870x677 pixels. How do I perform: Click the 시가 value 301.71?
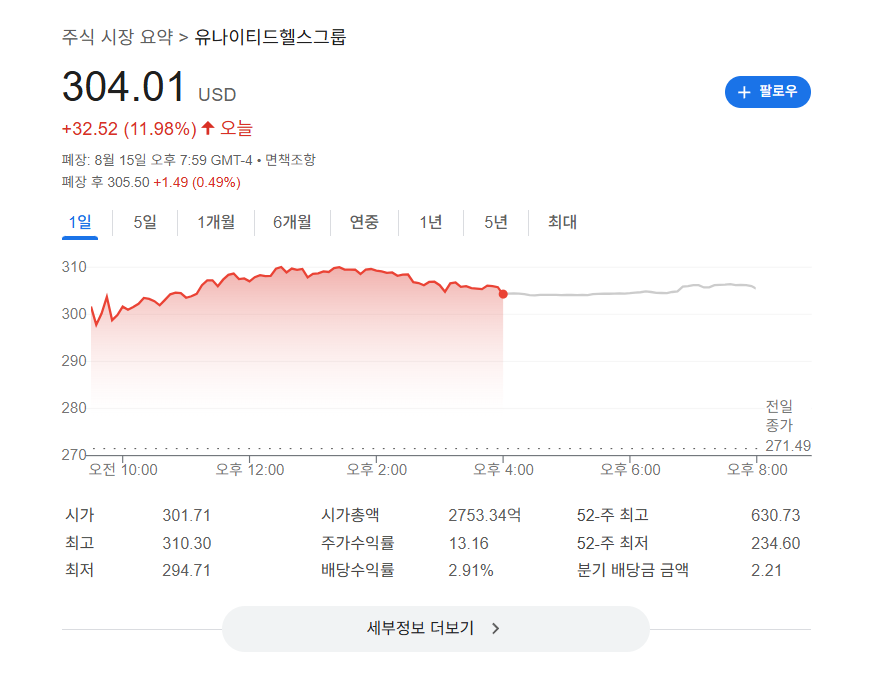point(186,516)
